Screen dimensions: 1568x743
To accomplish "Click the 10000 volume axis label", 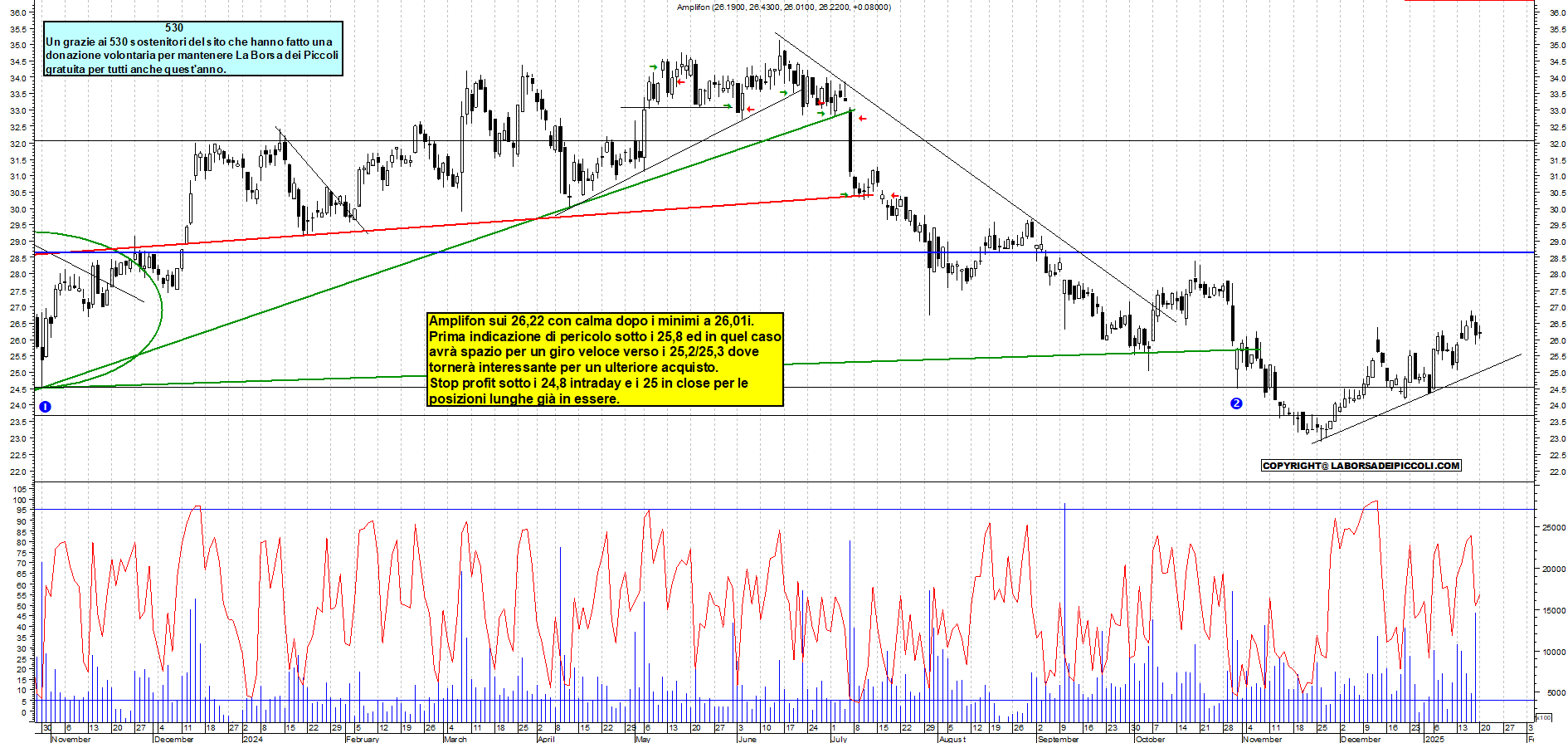I will (1553, 653).
